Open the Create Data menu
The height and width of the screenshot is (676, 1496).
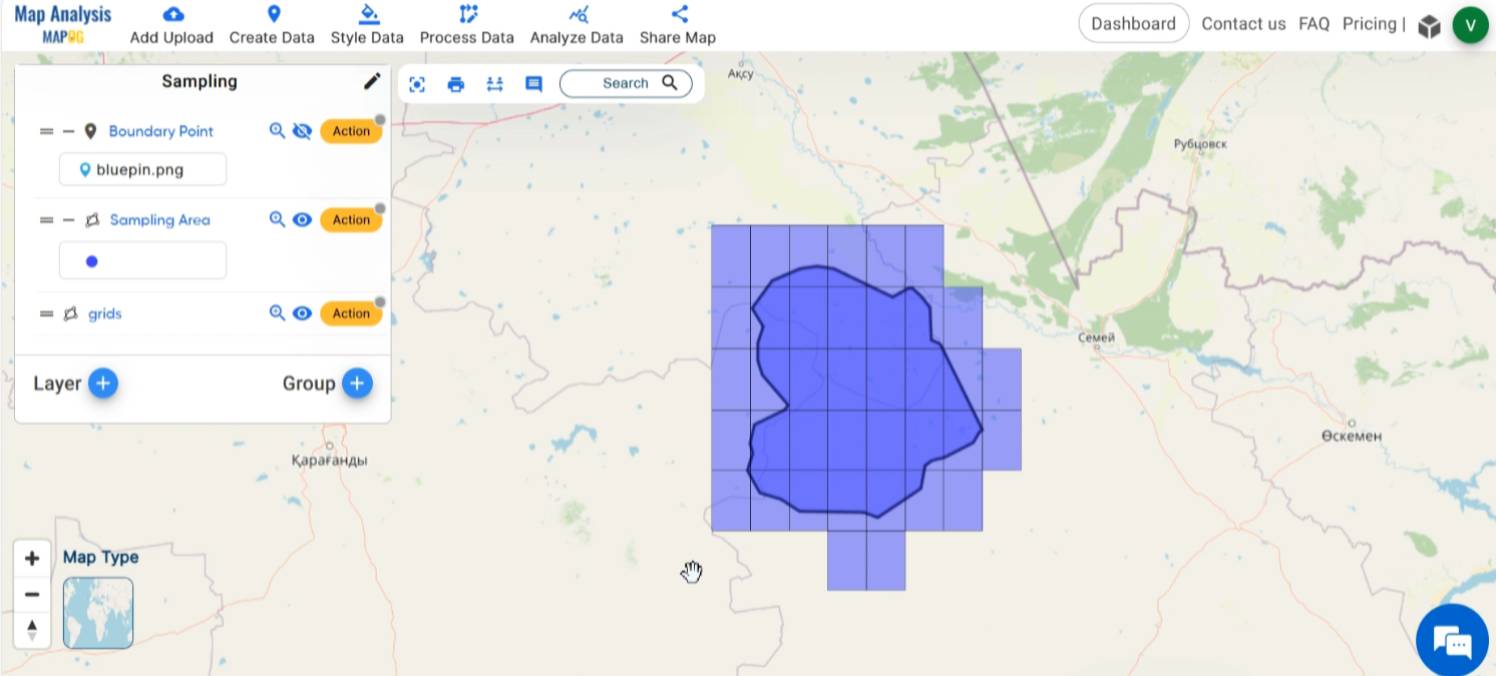click(272, 25)
